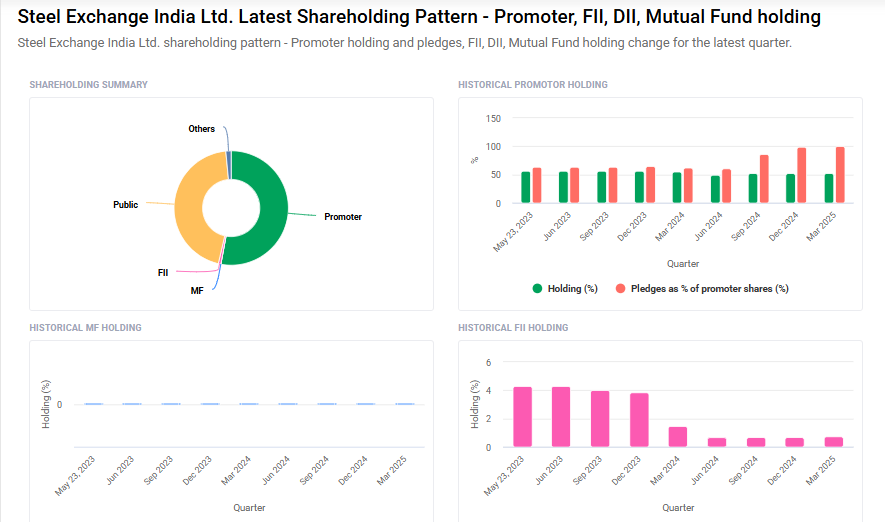Toggle the Holding (%) legend item

[x=565, y=288]
